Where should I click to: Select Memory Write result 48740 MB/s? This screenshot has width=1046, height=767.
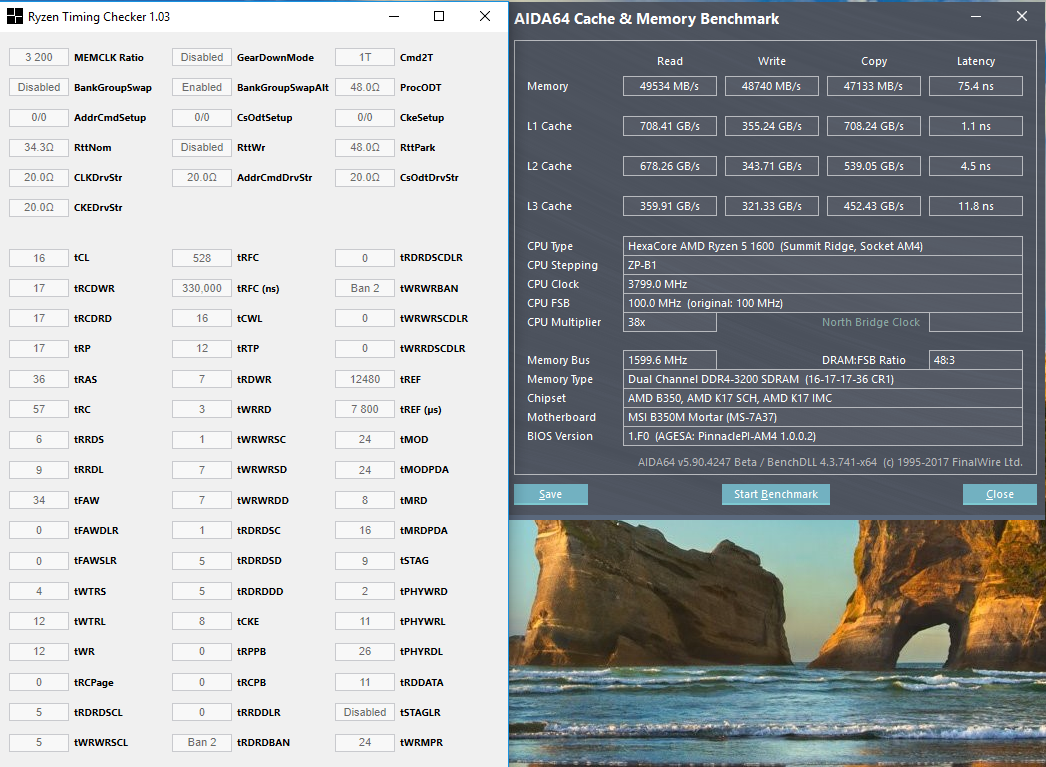coord(772,86)
